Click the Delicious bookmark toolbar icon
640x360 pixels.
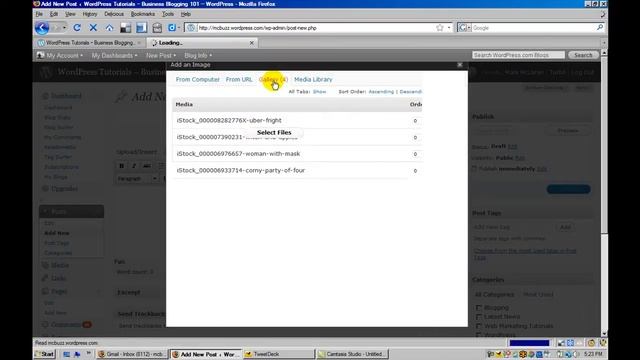[x=172, y=28]
